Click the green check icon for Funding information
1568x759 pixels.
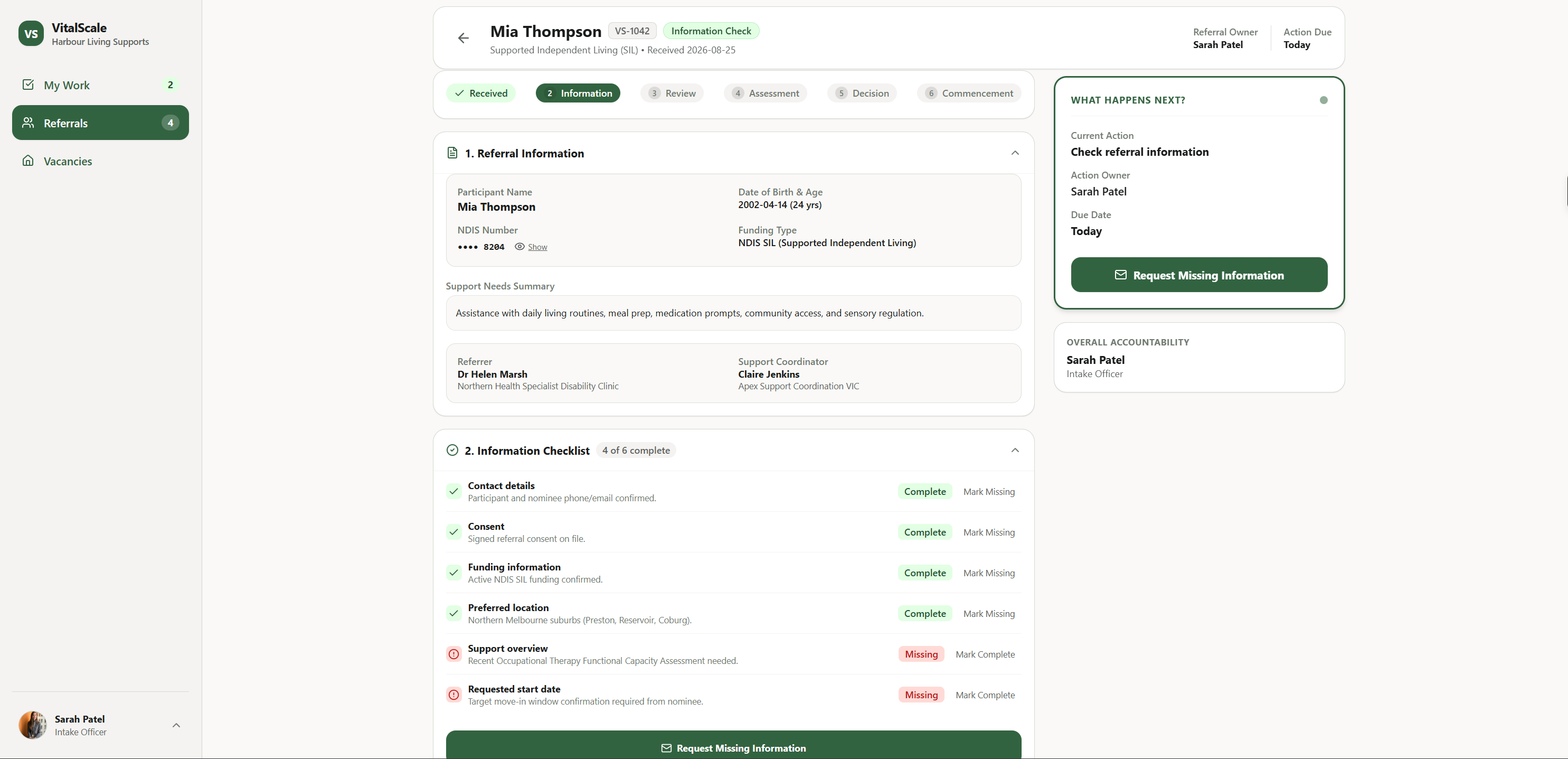coord(454,573)
